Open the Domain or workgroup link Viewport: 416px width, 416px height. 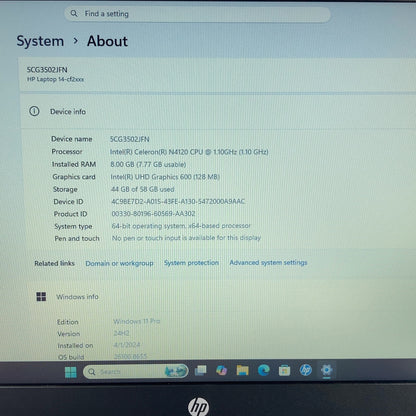[119, 263]
